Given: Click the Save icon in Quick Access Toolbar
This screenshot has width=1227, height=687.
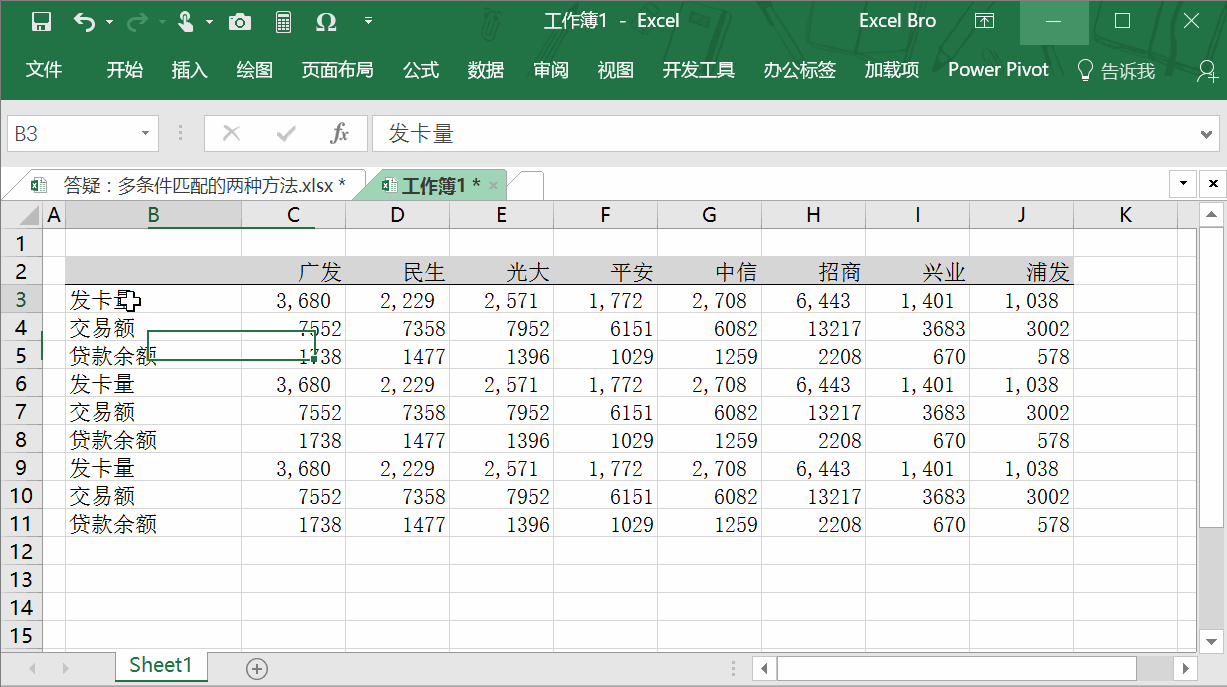Looking at the screenshot, I should 41,22.
